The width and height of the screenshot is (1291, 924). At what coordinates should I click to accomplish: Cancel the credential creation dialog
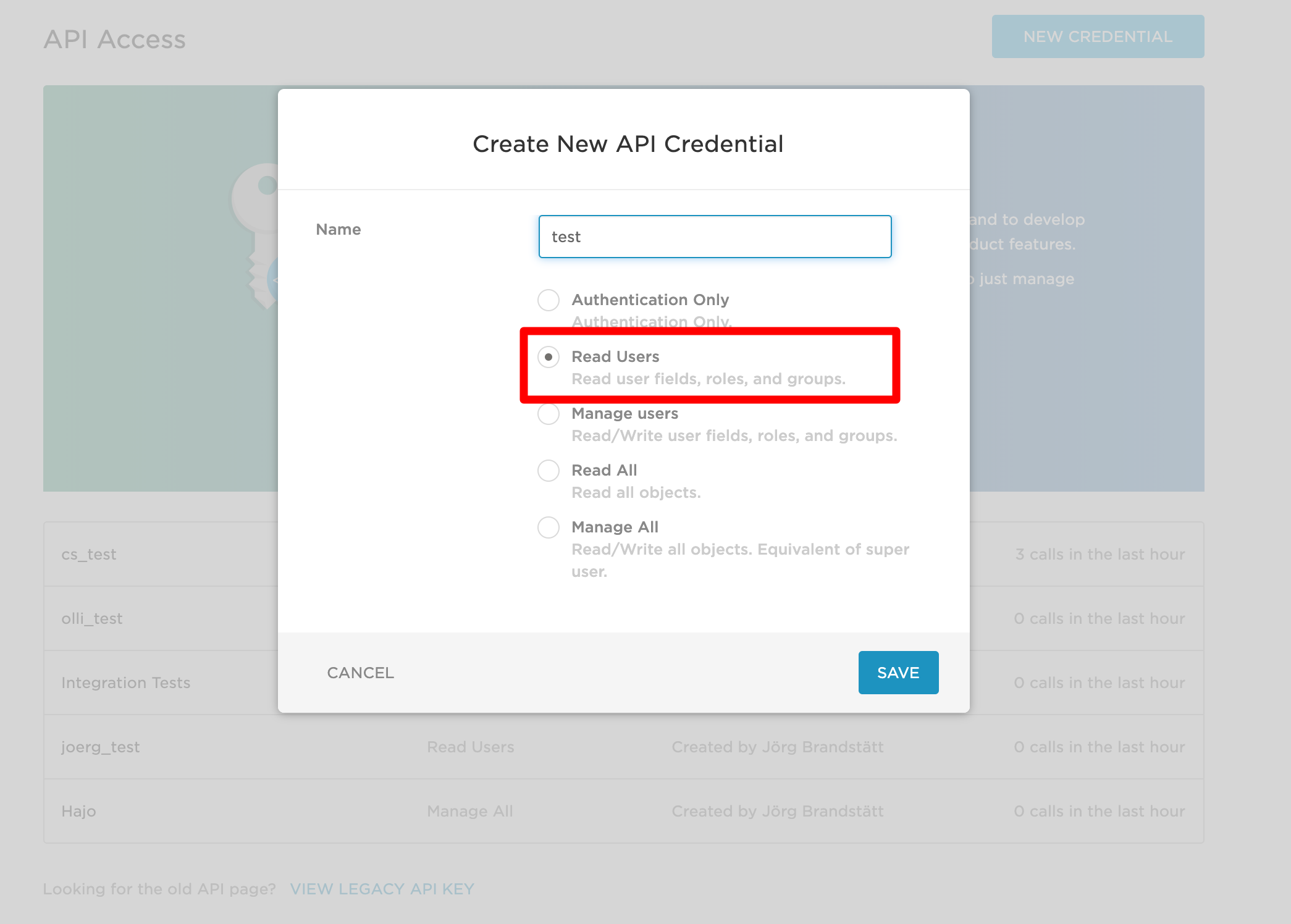[360, 673]
